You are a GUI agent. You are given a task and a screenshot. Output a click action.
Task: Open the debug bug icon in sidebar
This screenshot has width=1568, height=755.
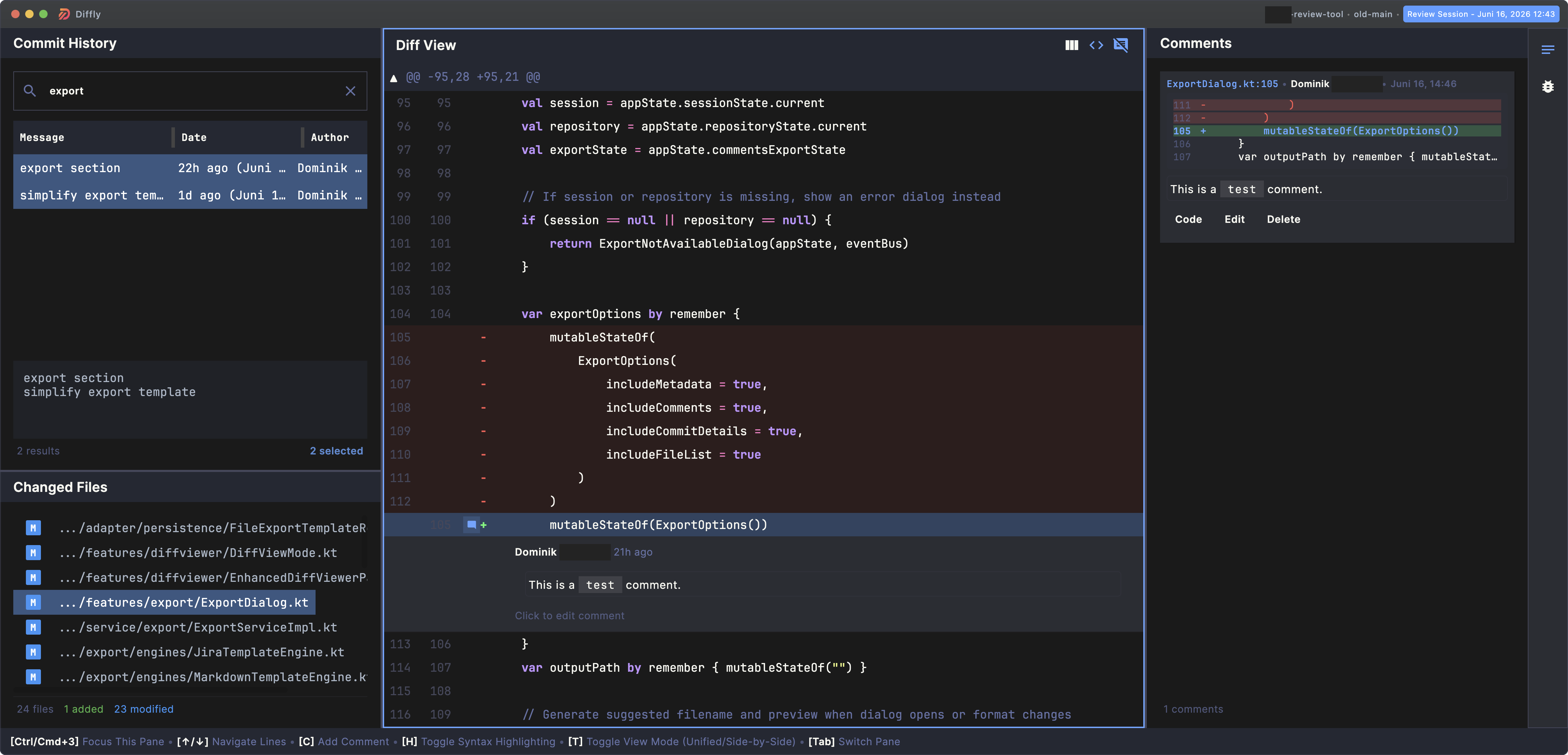coord(1547,86)
